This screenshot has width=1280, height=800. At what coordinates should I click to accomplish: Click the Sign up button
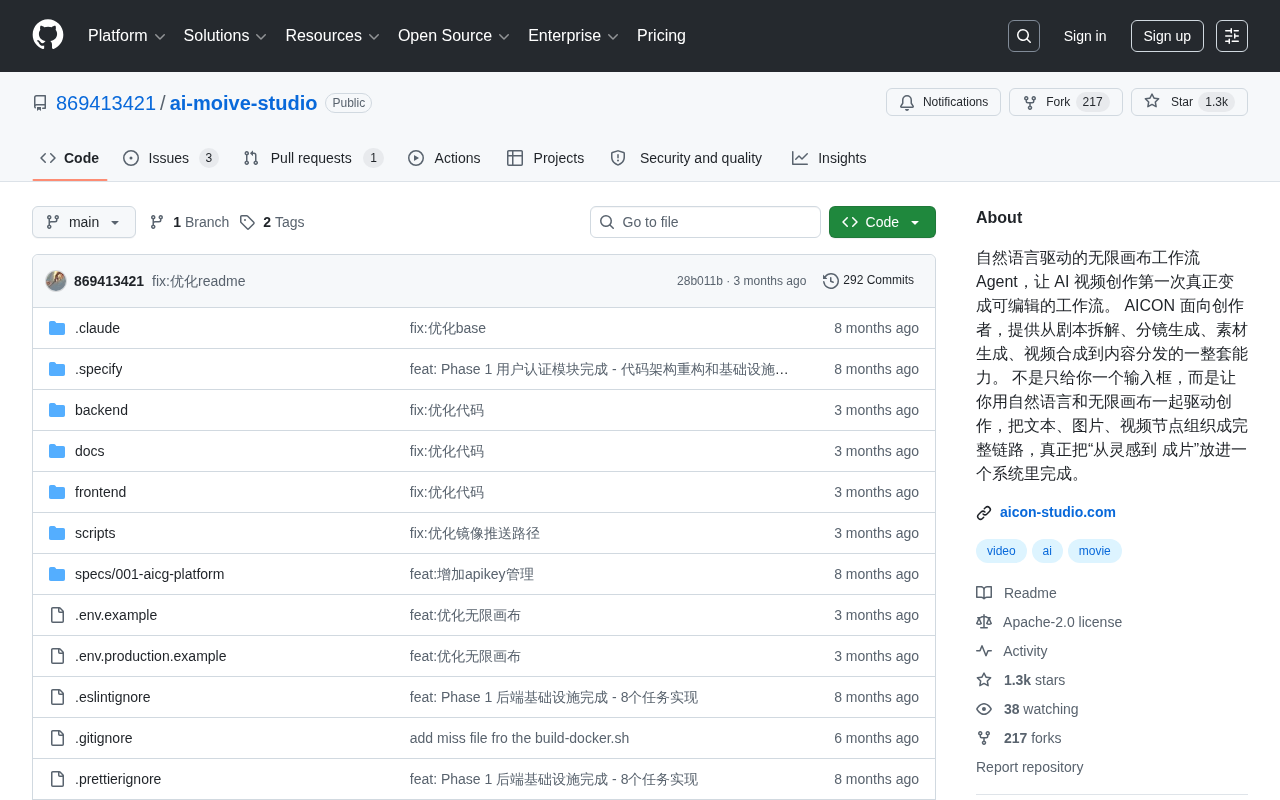(x=1167, y=36)
